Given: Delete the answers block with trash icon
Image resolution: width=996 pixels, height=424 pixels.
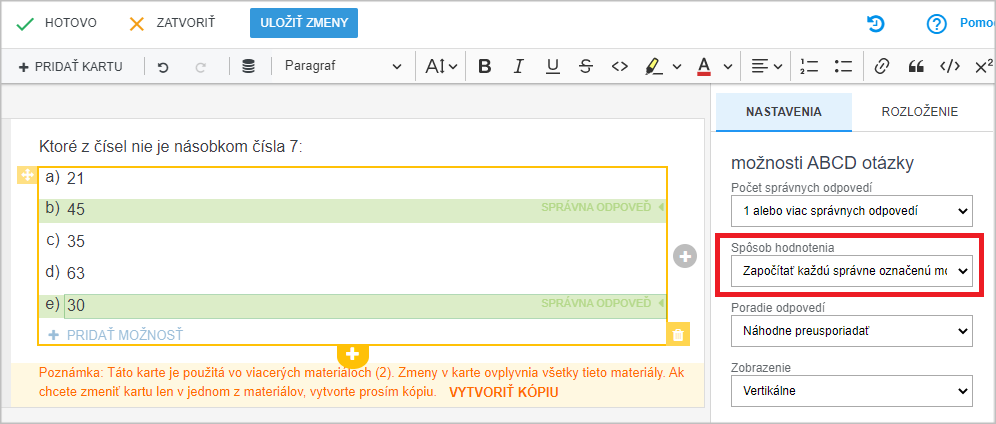Looking at the screenshot, I should coord(678,335).
